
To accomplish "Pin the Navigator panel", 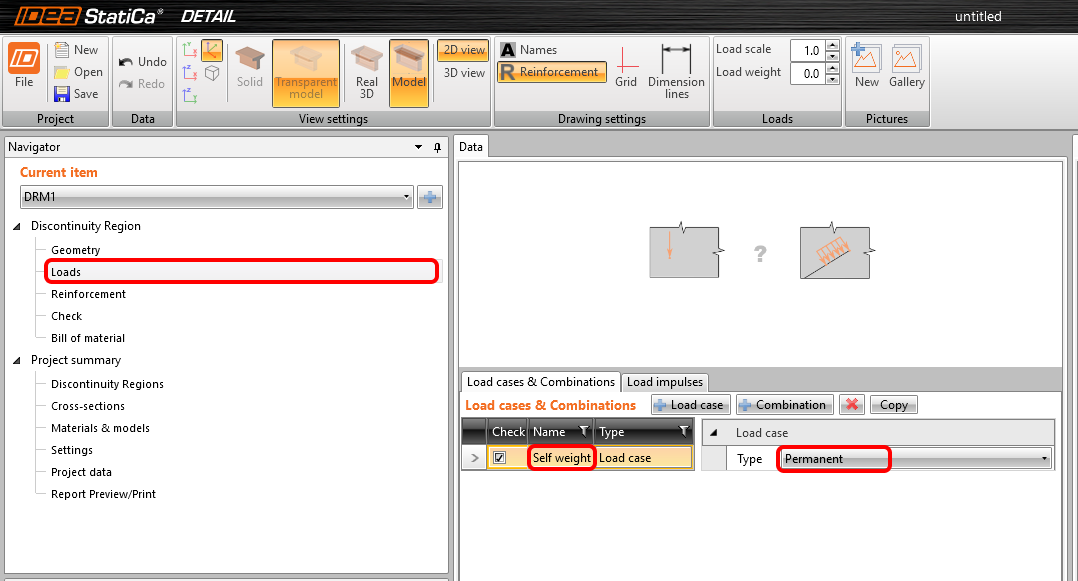I will pyautogui.click(x=437, y=147).
